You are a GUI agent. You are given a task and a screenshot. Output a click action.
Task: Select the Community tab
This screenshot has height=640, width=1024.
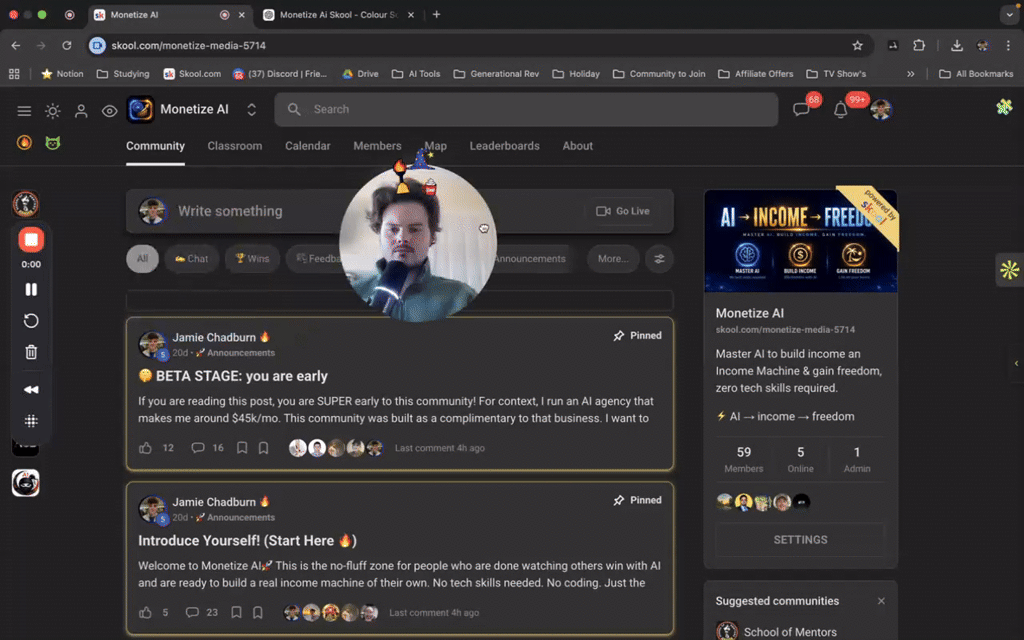click(155, 146)
